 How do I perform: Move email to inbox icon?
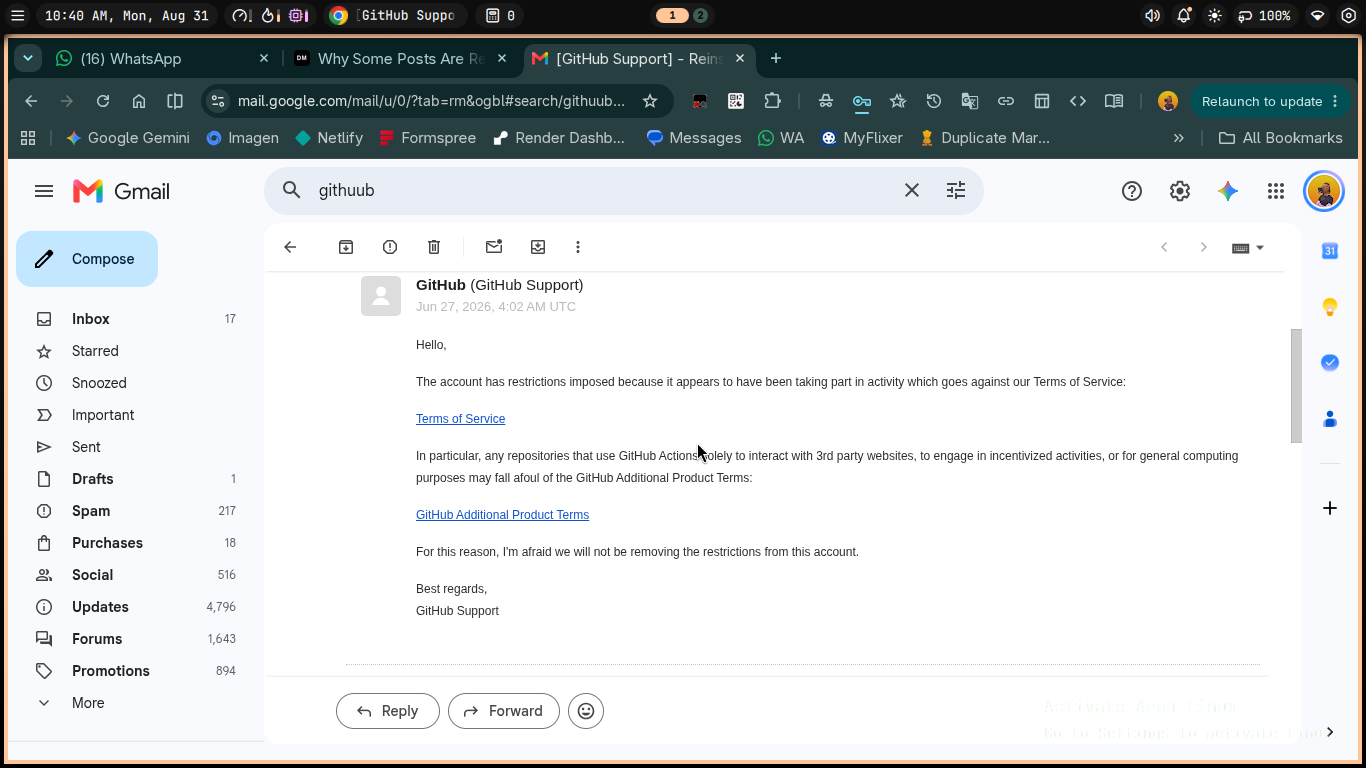(538, 247)
